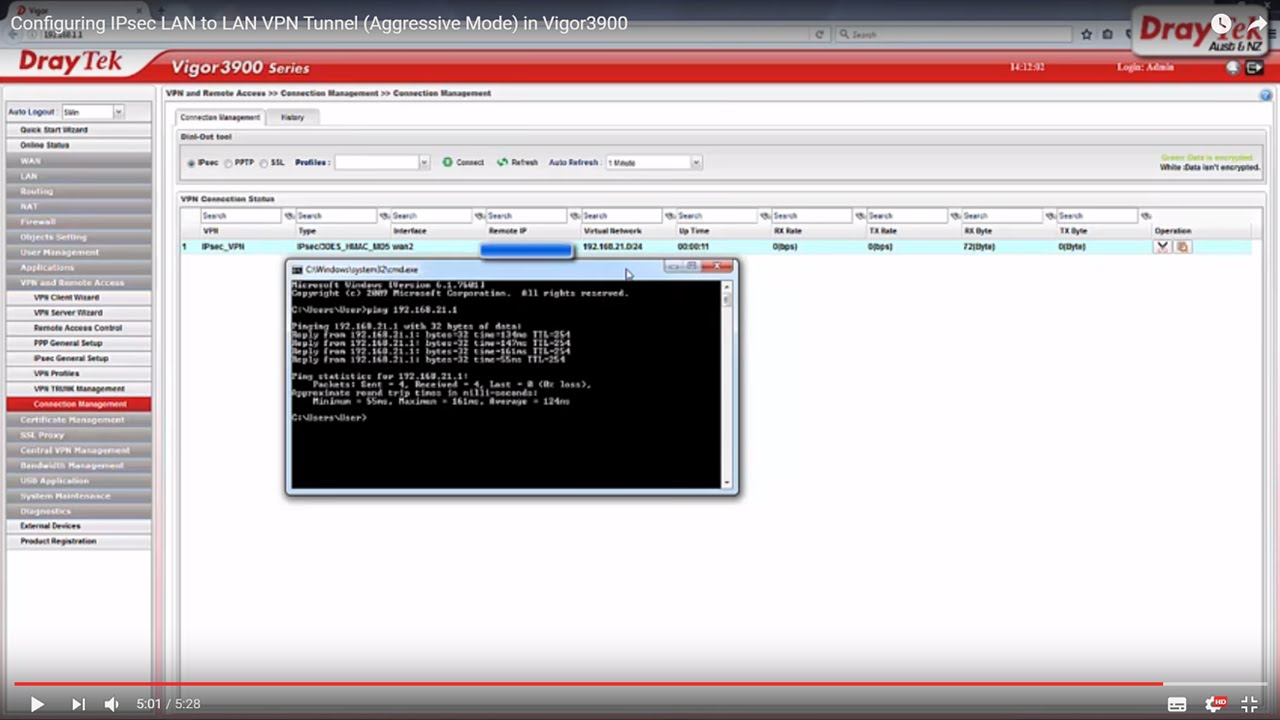
Task: Play the video with the play button
Action: (36, 704)
